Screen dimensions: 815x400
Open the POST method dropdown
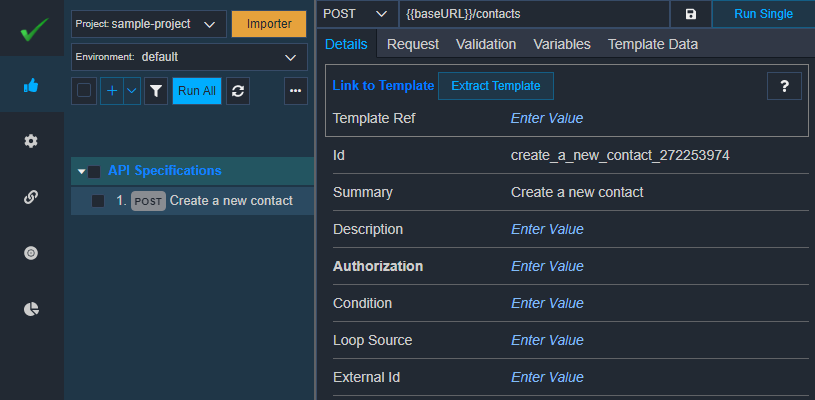(357, 14)
